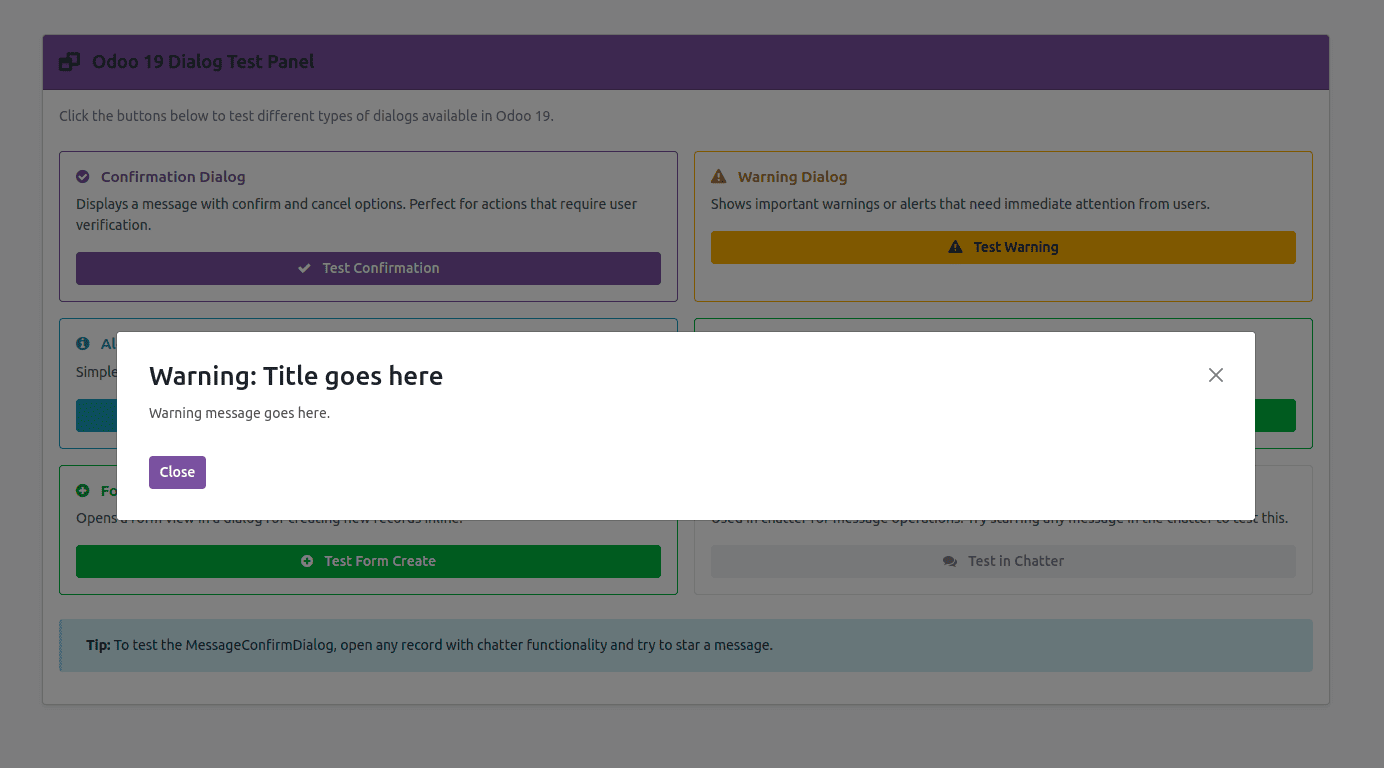Click the Tip banner about MessageConfirmDialog
The width and height of the screenshot is (1384, 768).
point(686,645)
